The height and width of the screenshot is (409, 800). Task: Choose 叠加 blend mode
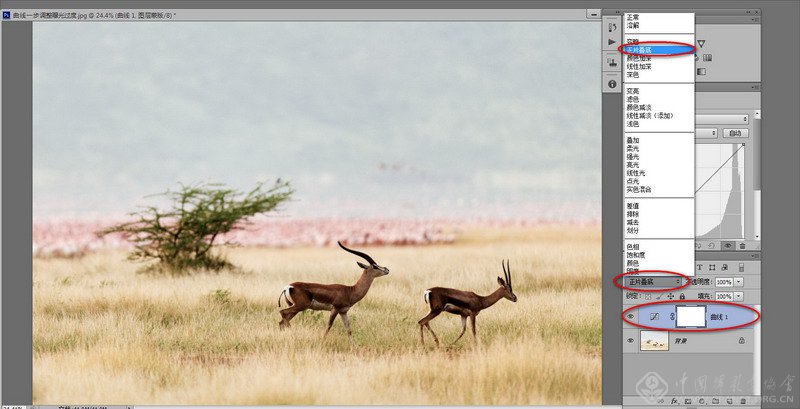(x=633, y=140)
